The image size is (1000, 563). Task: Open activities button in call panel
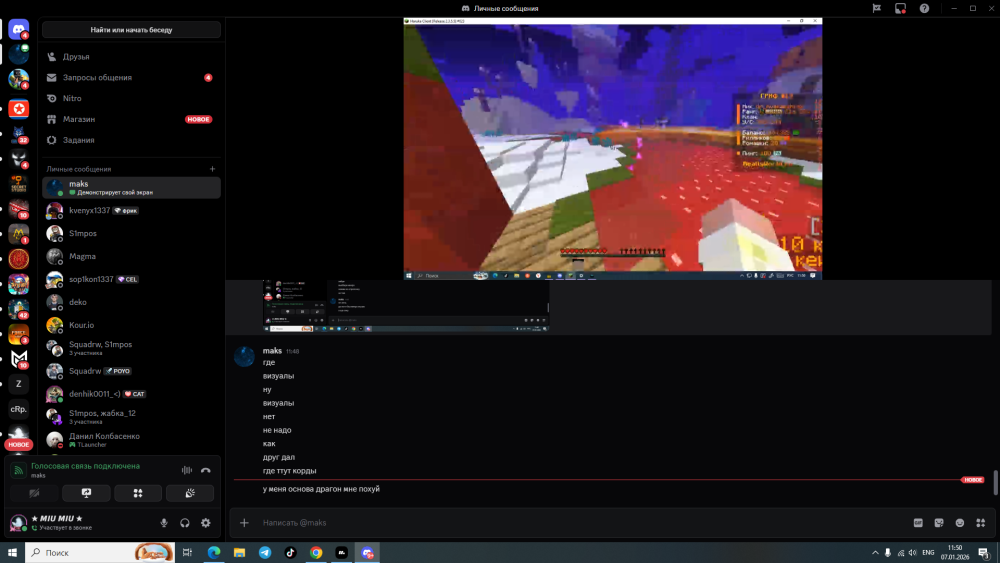pyautogui.click(x=138, y=493)
